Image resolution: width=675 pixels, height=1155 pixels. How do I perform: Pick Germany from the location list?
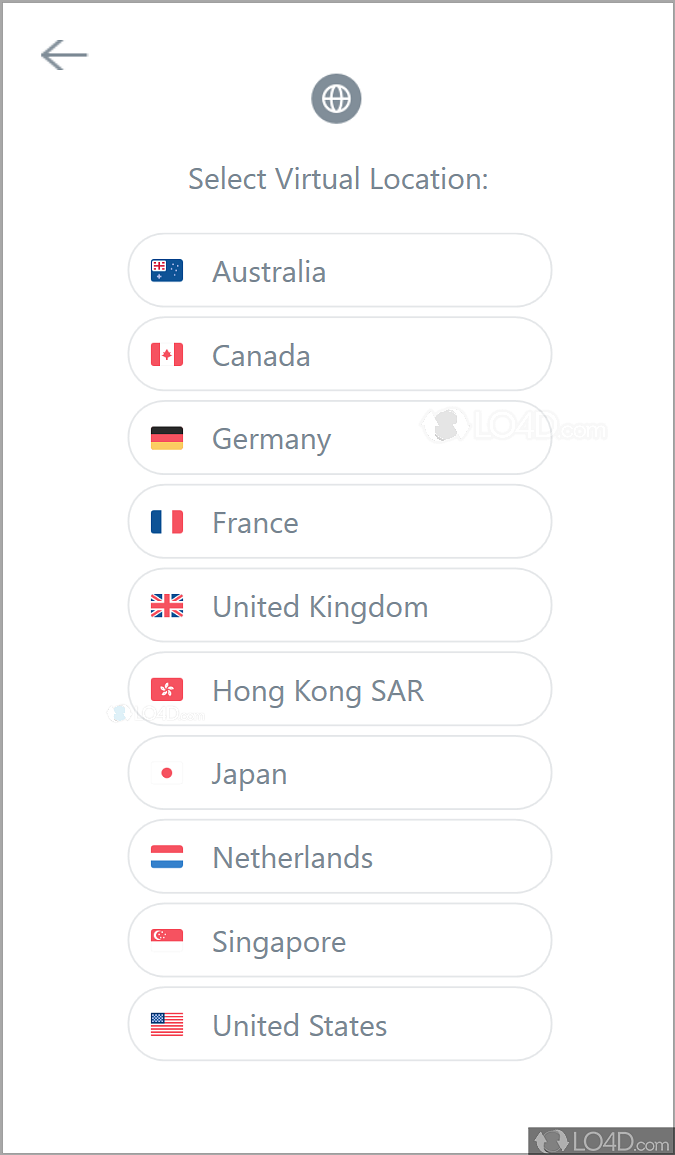[x=340, y=439]
